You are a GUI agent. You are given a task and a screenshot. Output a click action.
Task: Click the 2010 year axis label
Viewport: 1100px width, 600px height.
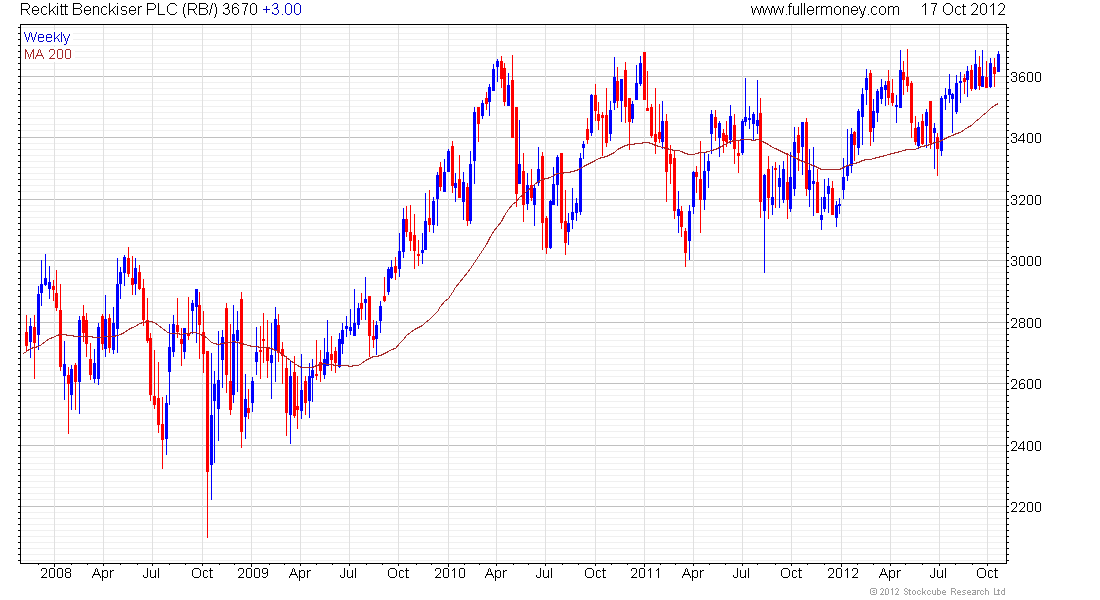point(450,573)
